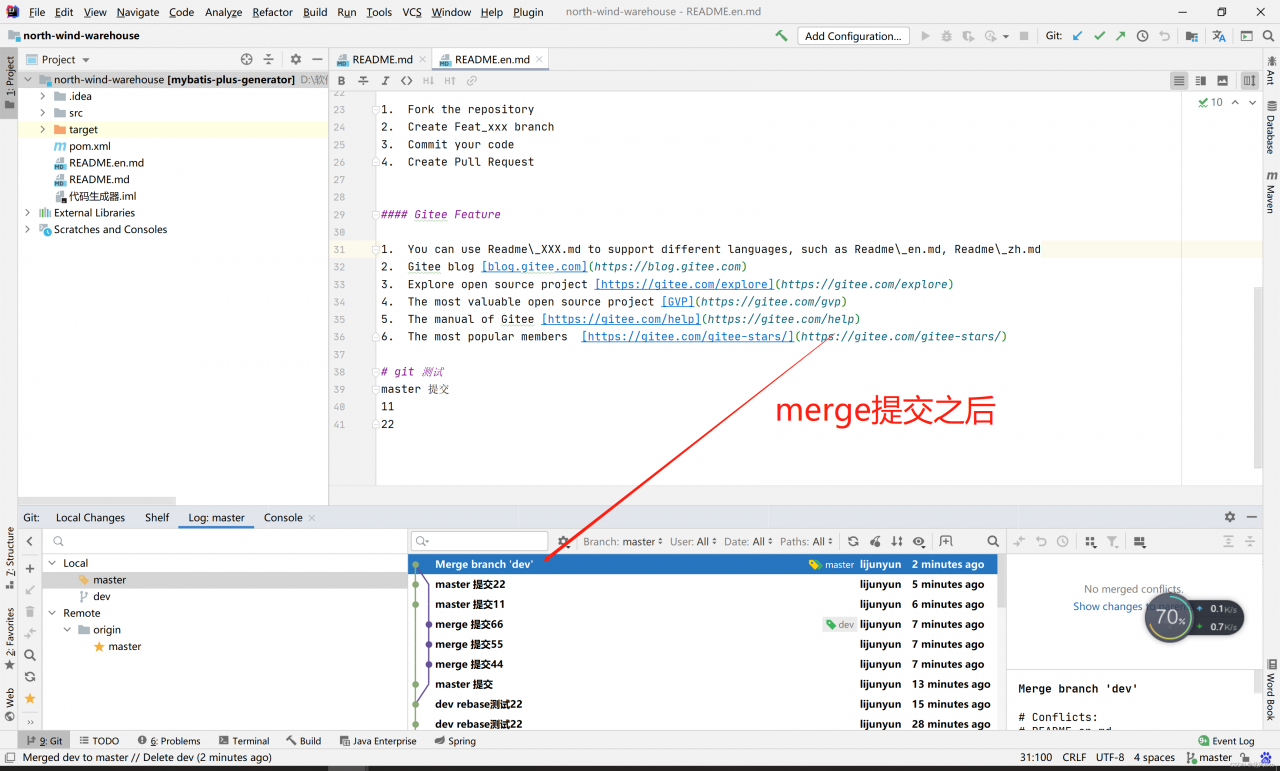The height and width of the screenshot is (771, 1280).
Task: Toggle auto-scroll preview button
Action: tap(1250, 81)
